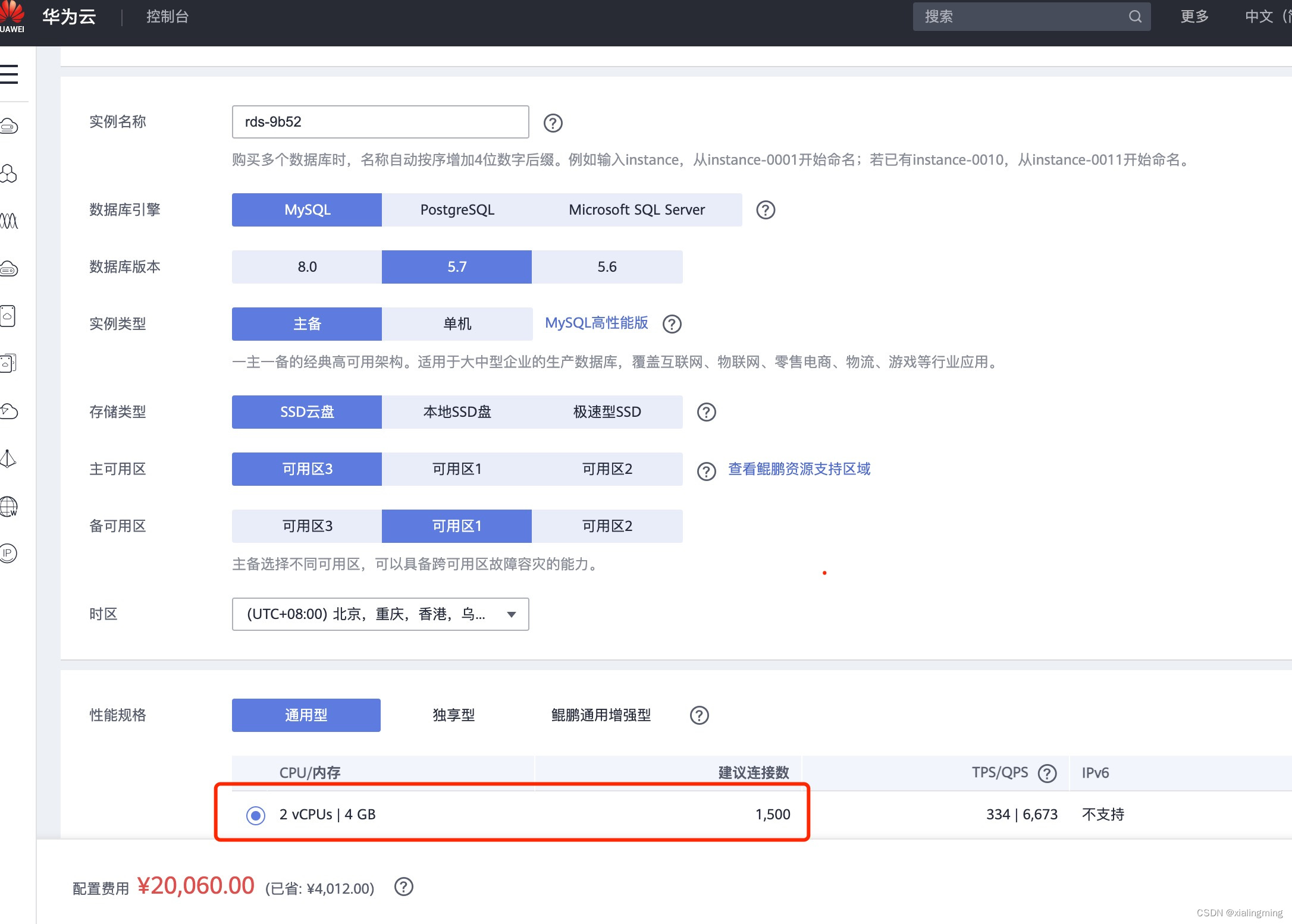Open the MySQL高性能版 link
This screenshot has width=1292, height=924.
597,323
